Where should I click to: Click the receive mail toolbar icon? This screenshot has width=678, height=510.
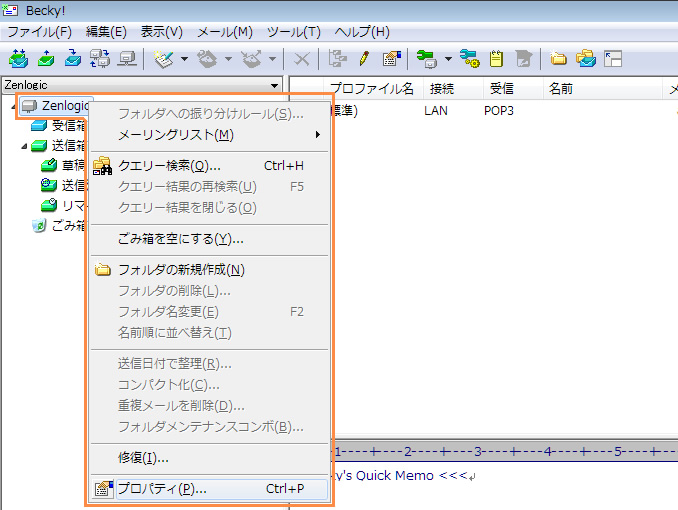point(18,59)
